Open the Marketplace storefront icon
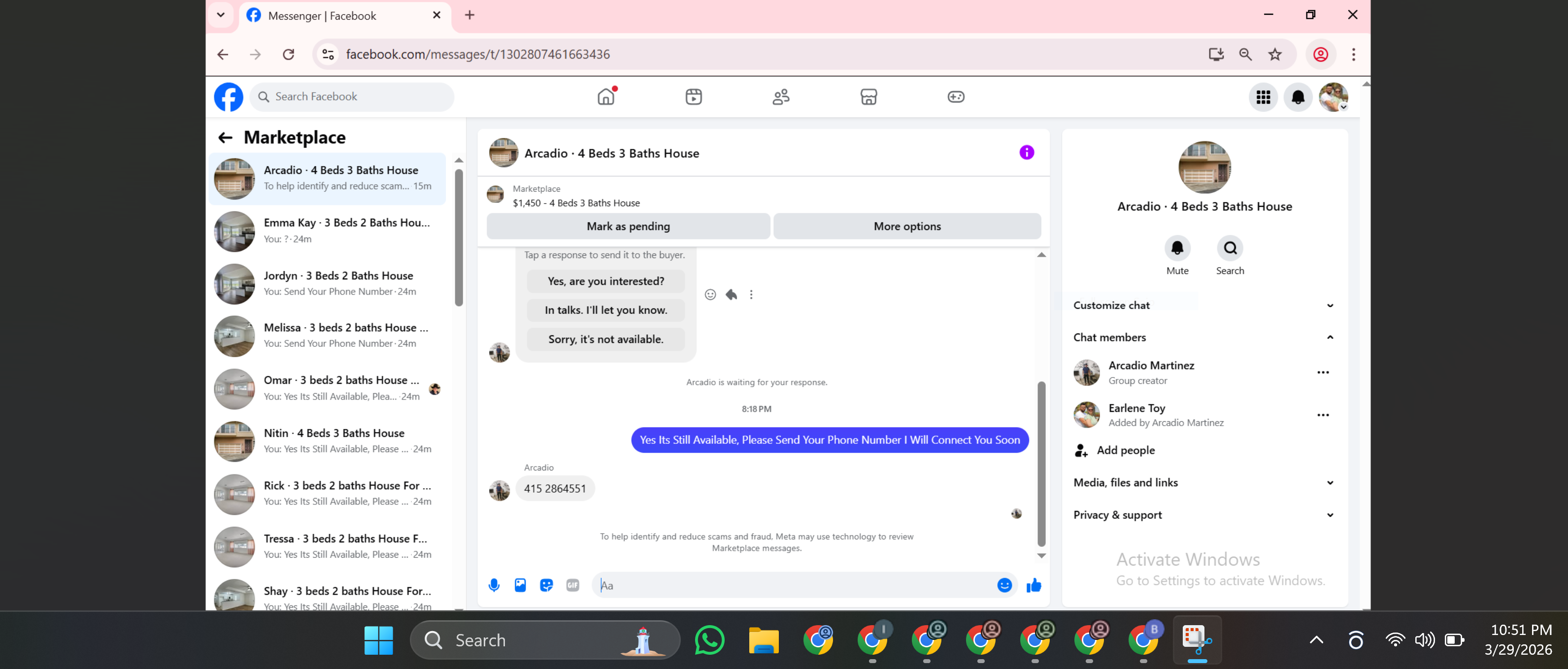 pos(868,96)
